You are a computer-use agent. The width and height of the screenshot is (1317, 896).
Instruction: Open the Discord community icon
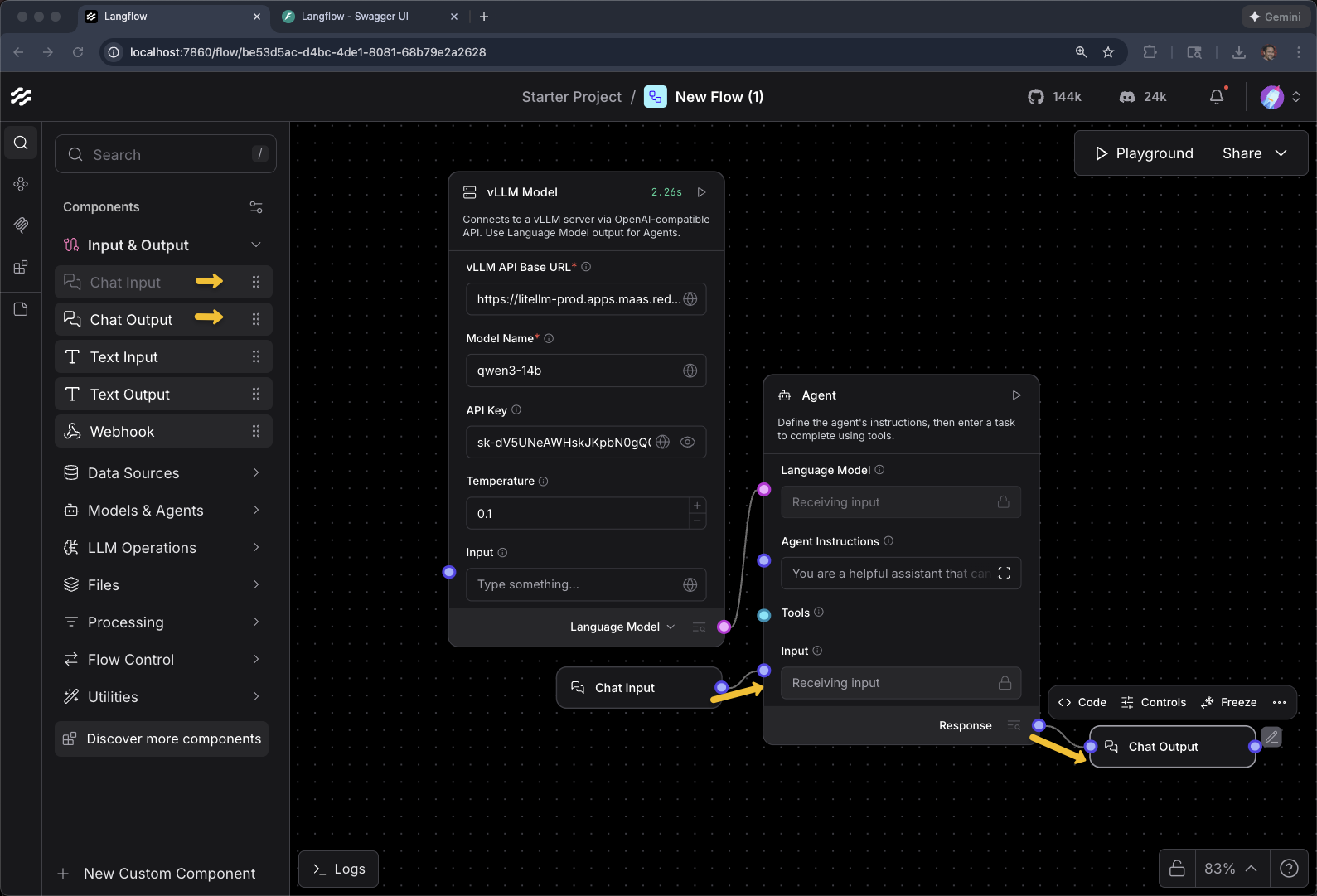pos(1127,97)
